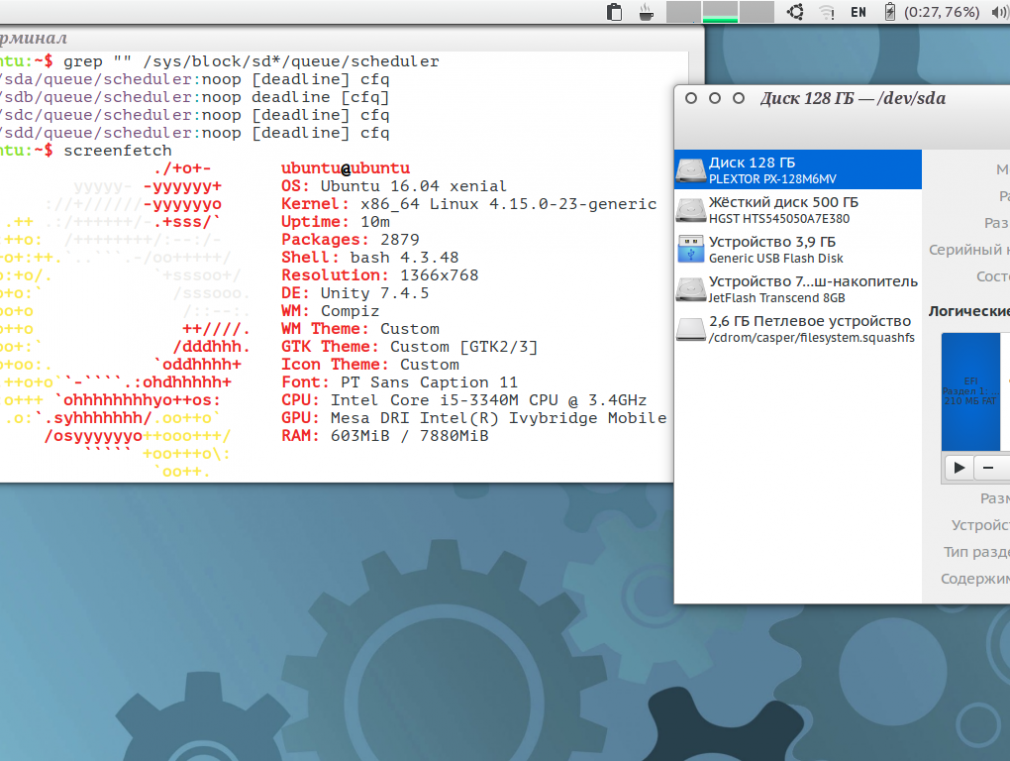Select the blue EFI partition block
This screenshot has height=761, width=1010.
[971, 391]
